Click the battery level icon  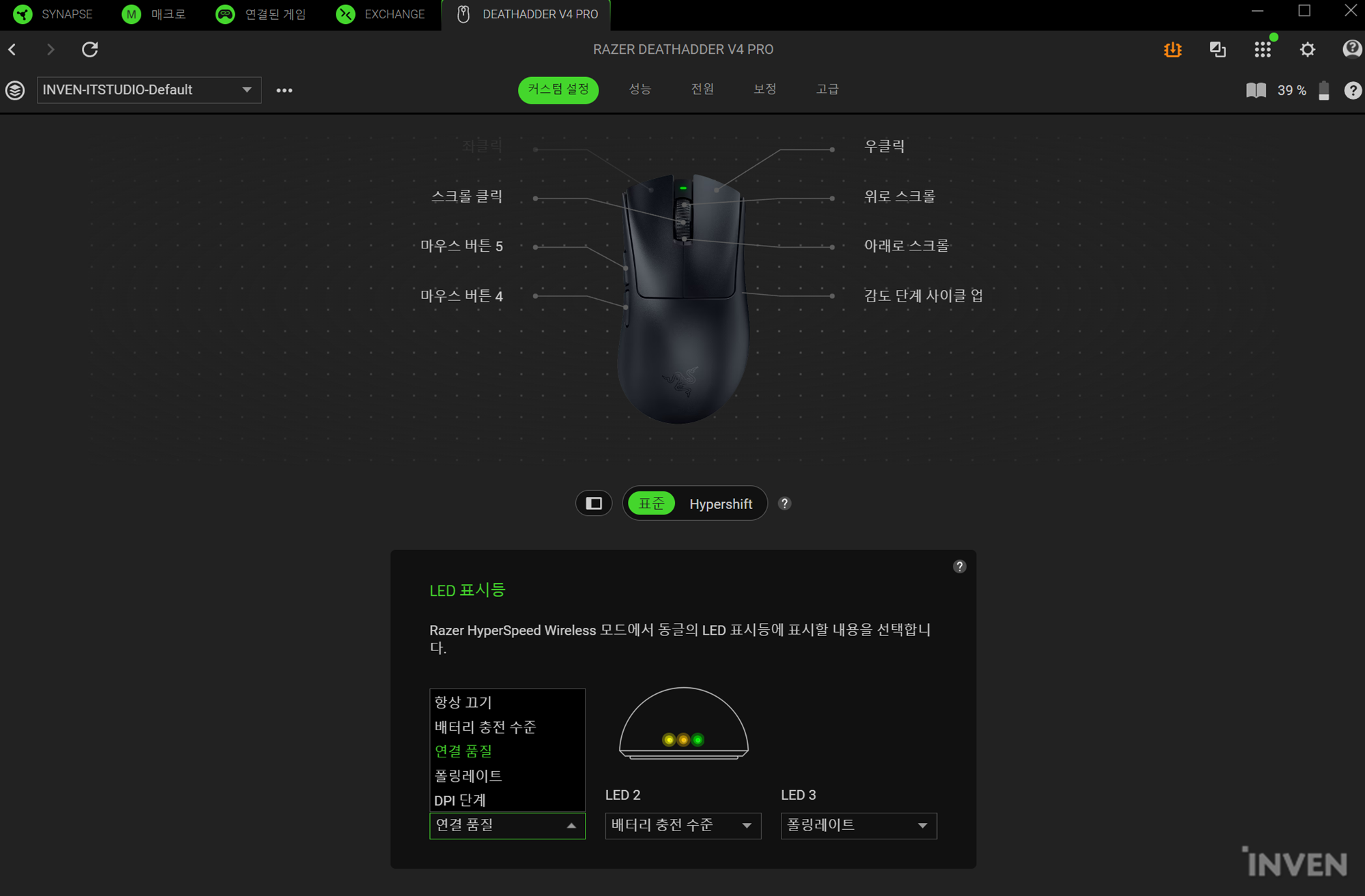1324,90
